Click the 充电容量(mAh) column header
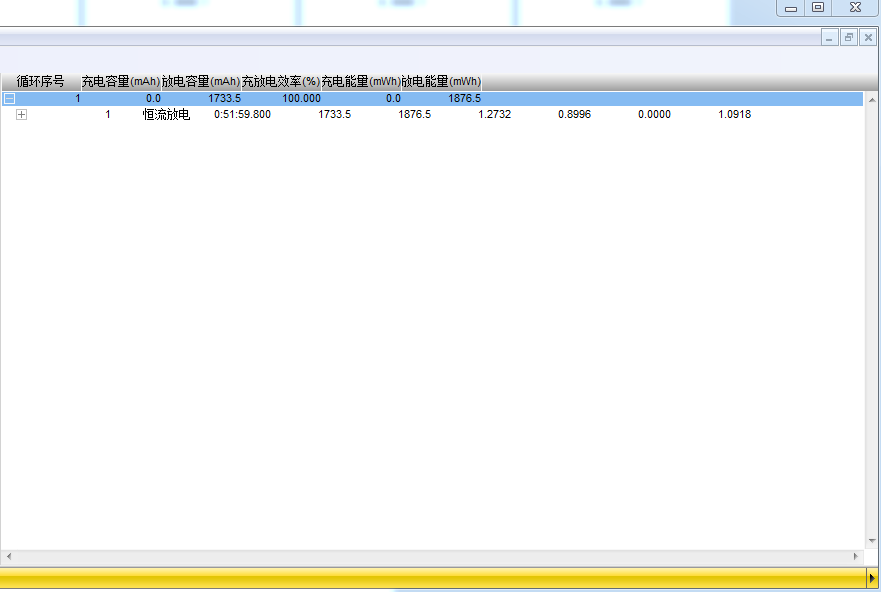 [x=121, y=81]
